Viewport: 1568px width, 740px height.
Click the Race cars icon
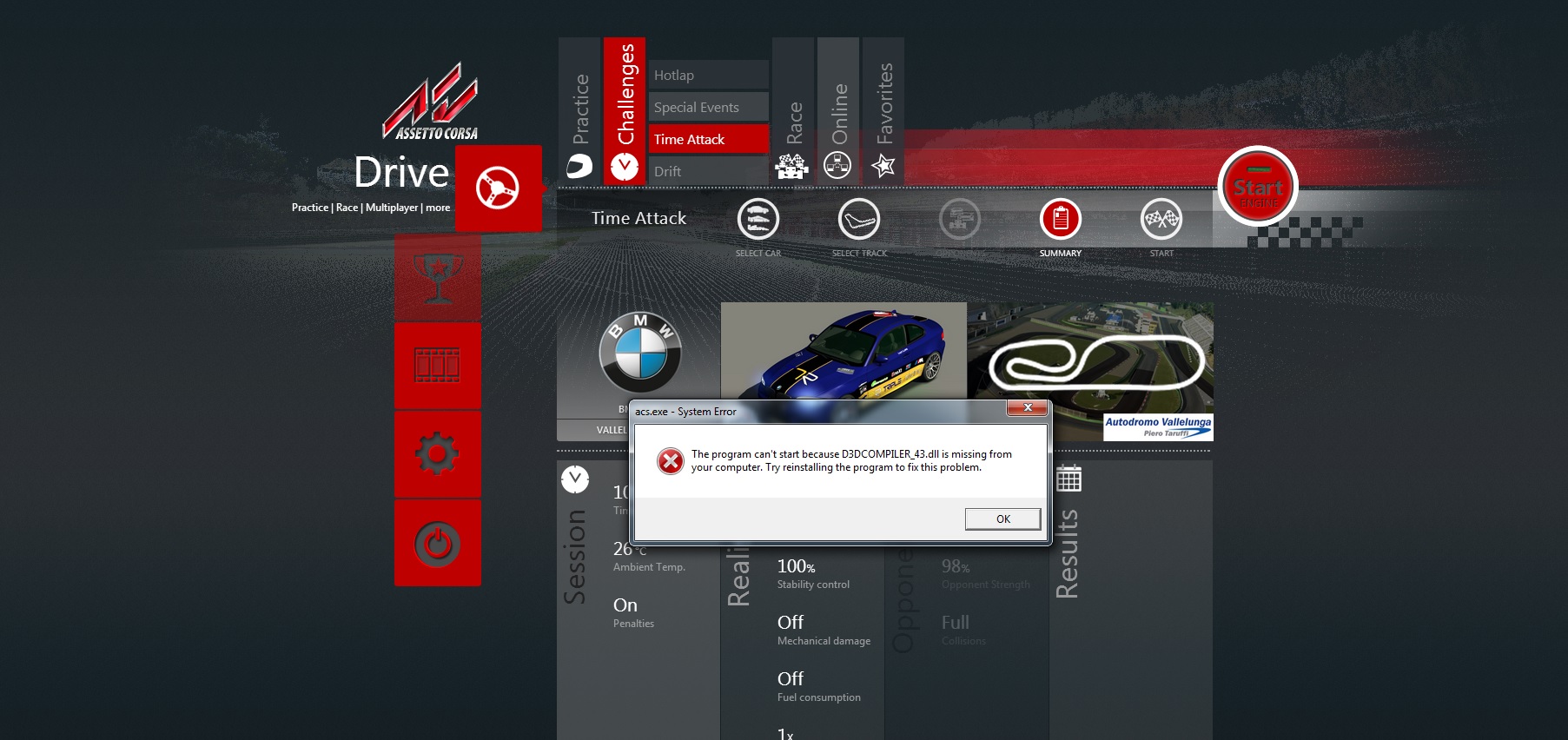[x=792, y=165]
